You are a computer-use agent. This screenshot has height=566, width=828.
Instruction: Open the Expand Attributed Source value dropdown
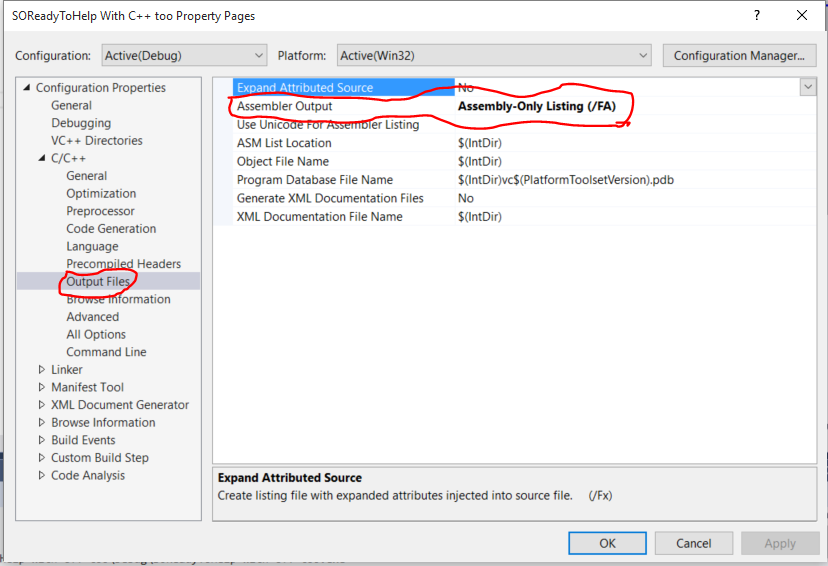(807, 88)
